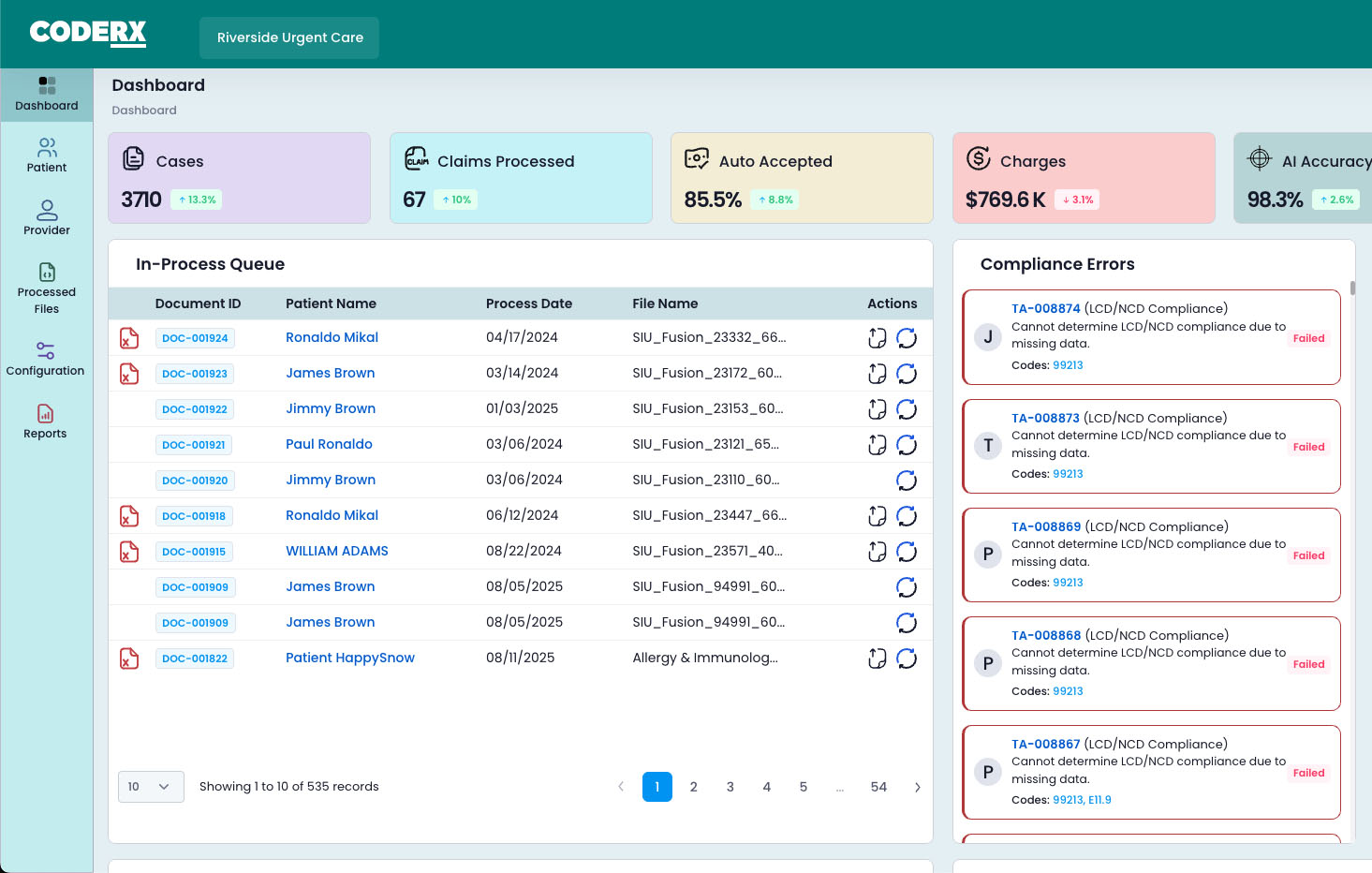Click codes 99213, E11.9 in TA-008867
Viewport: 1372px width, 873px height.
[1082, 800]
